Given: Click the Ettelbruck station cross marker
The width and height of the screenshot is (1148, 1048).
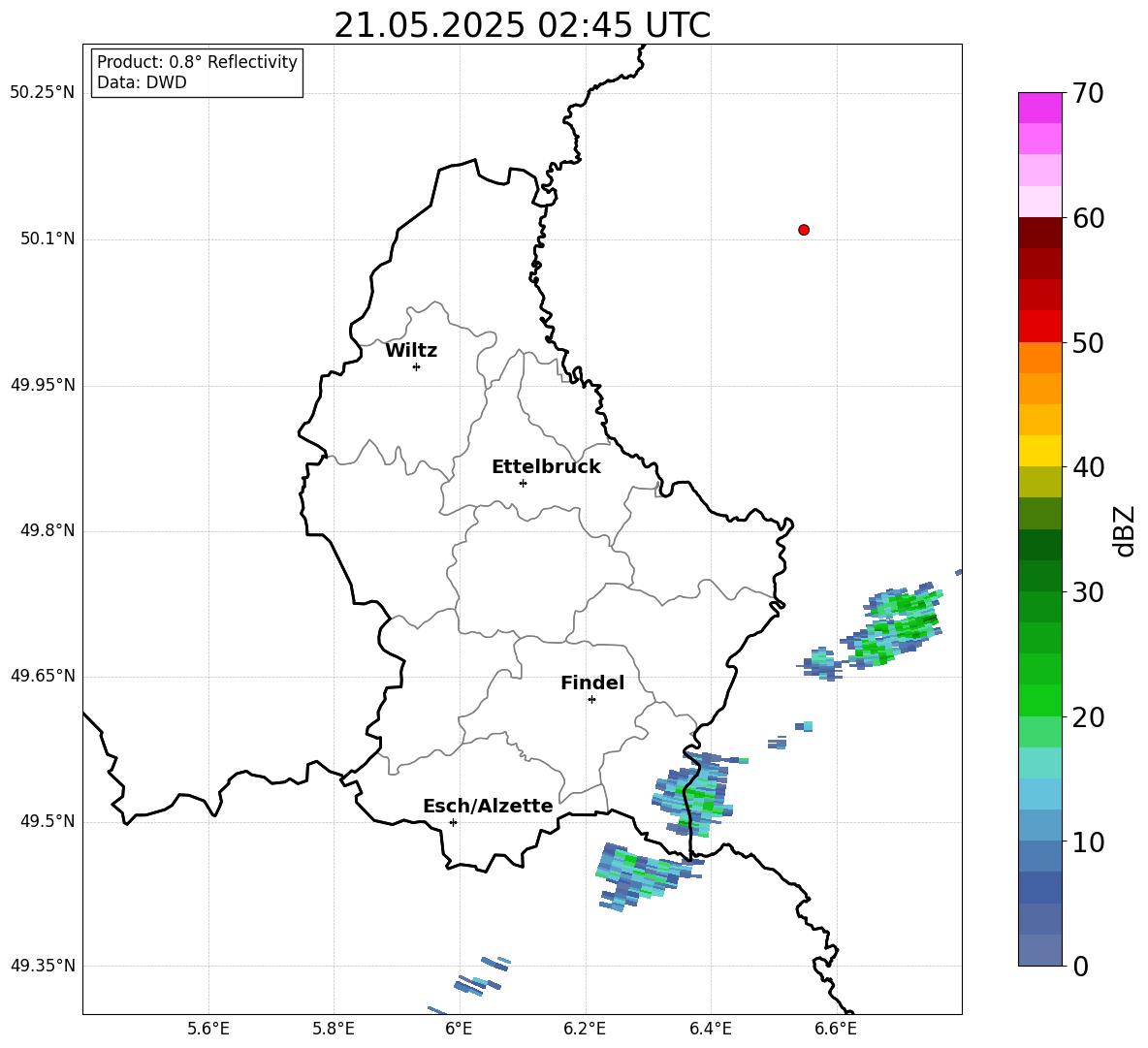Looking at the screenshot, I should pos(523,483).
